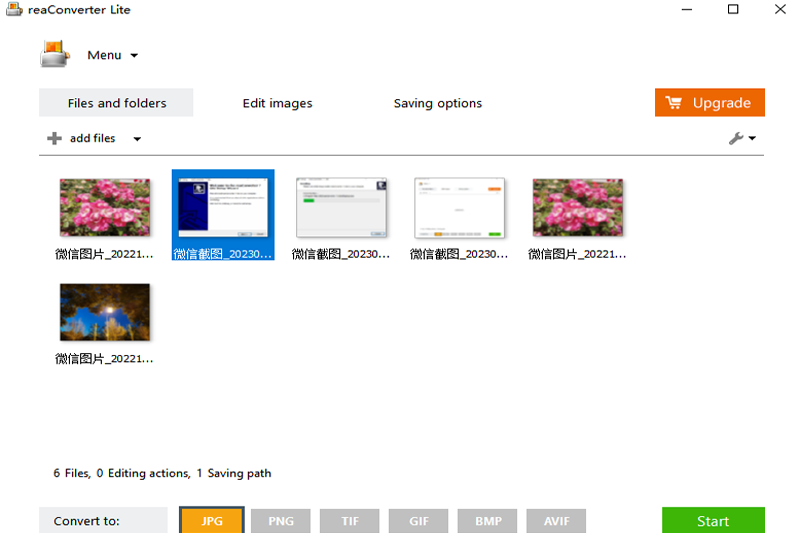Click the reaConverter printer logo icon

[x=54, y=54]
